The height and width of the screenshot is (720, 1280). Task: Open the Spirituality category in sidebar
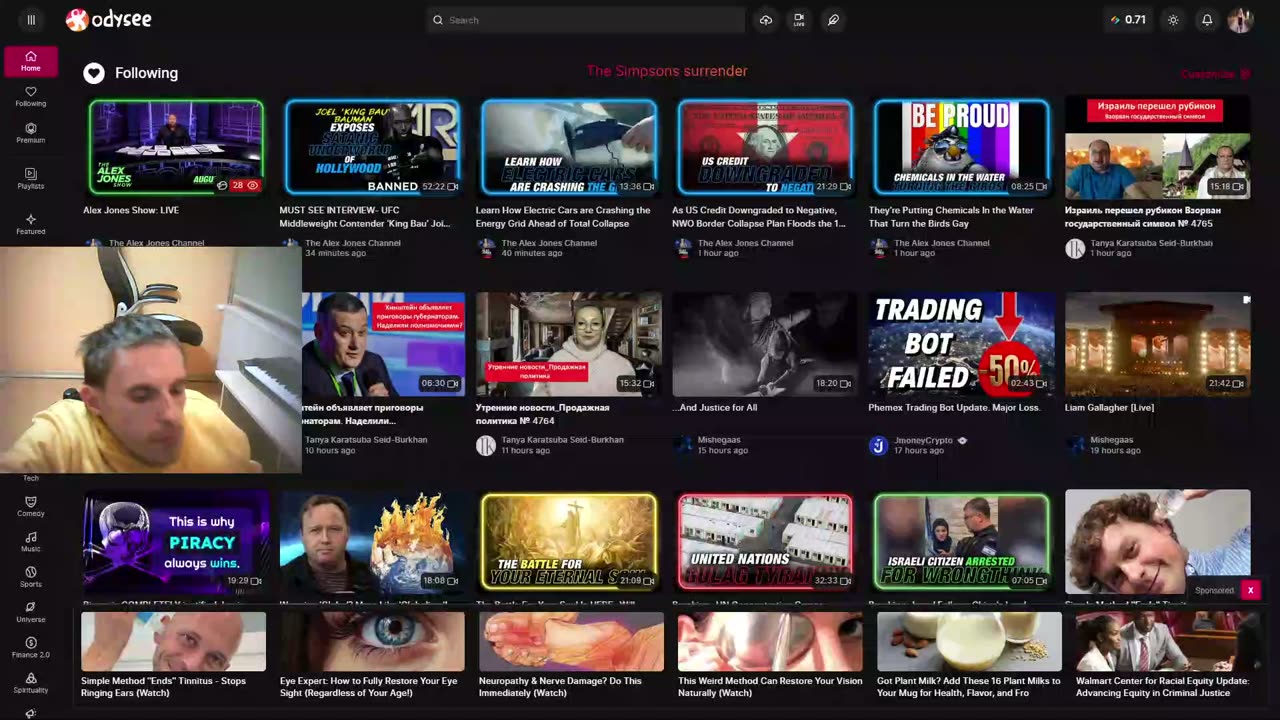tap(31, 684)
